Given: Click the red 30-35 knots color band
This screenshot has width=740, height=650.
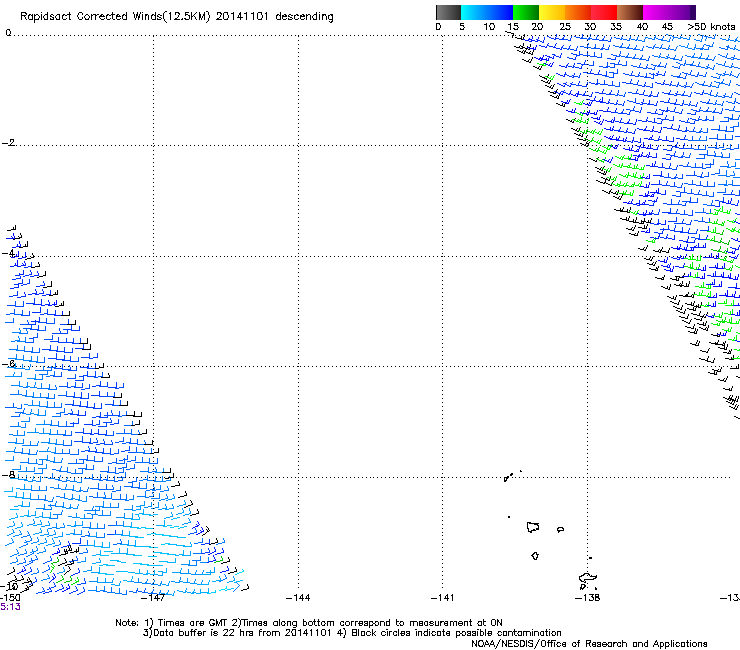Looking at the screenshot, I should 604,12.
